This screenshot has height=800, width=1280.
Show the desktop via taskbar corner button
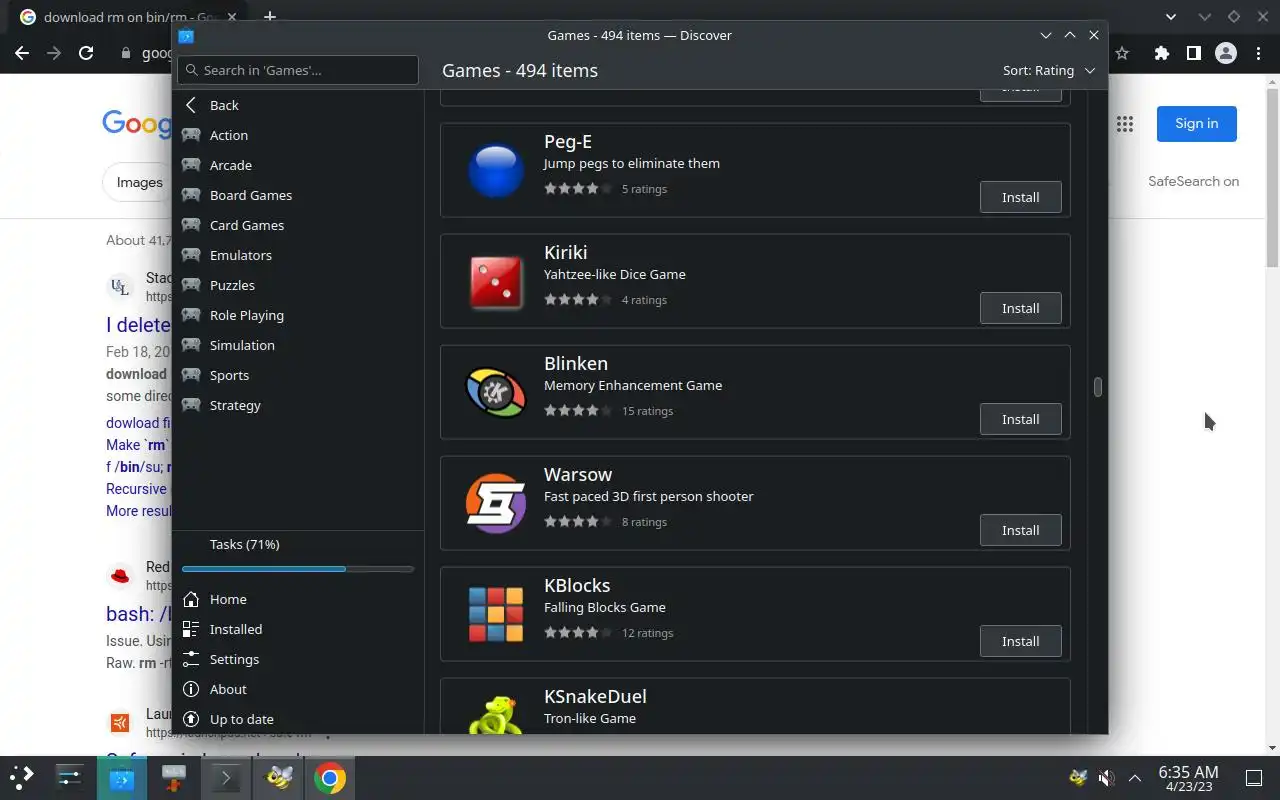click(x=1254, y=777)
